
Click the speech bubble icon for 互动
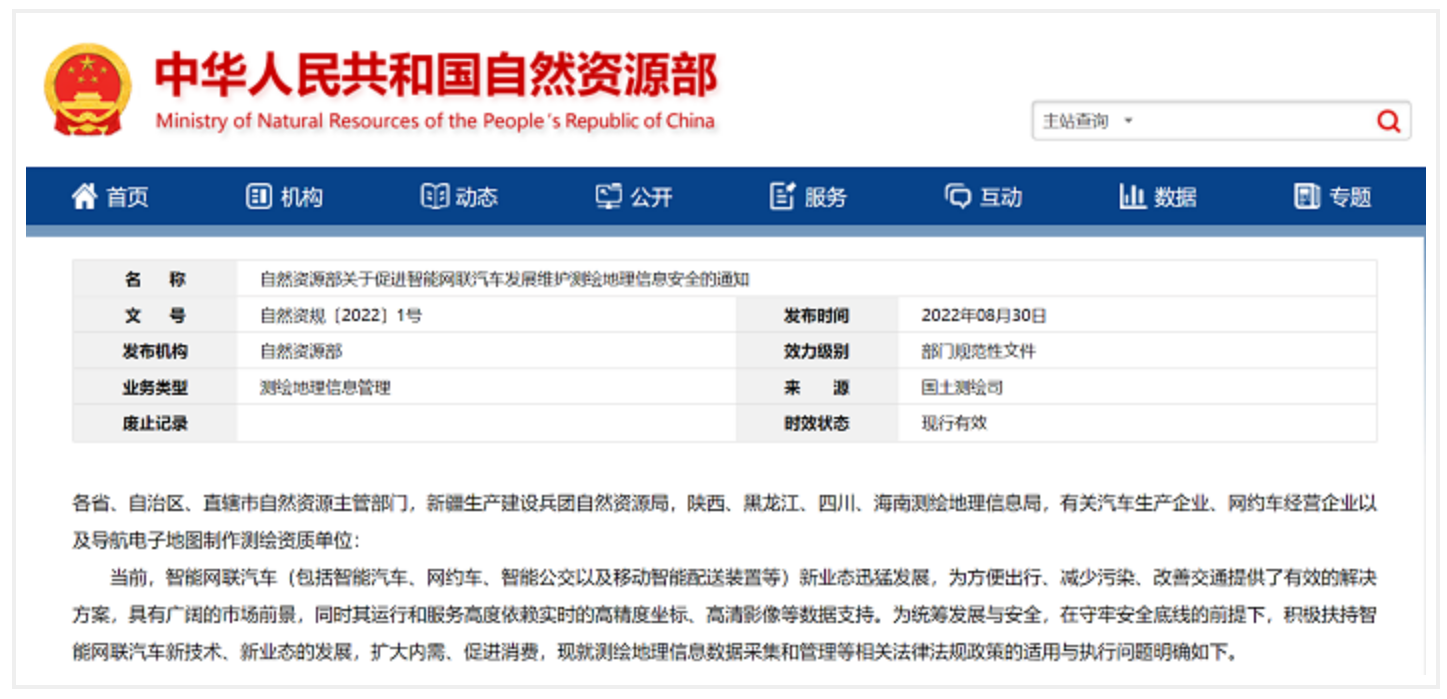click(x=957, y=197)
